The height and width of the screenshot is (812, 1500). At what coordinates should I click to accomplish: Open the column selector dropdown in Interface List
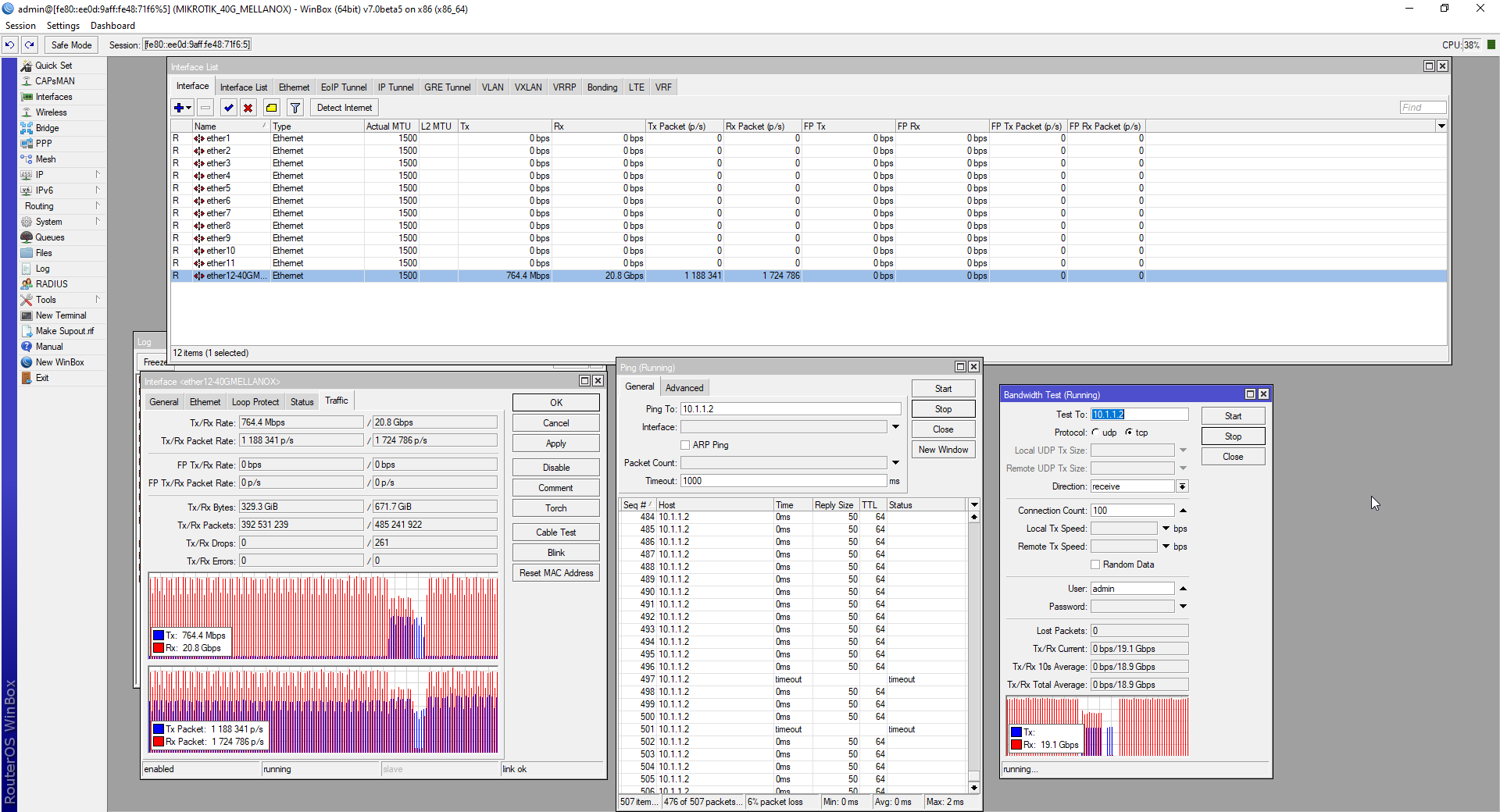point(1441,126)
